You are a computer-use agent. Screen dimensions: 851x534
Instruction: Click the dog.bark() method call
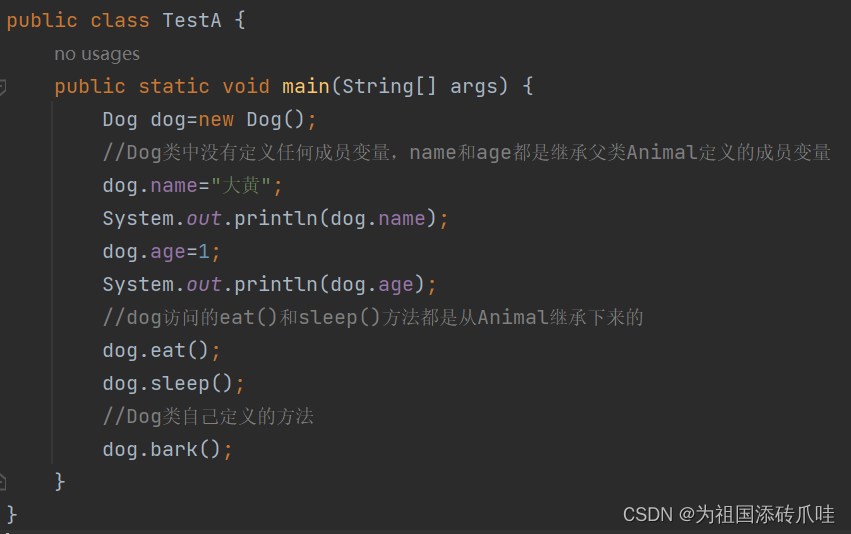click(167, 450)
